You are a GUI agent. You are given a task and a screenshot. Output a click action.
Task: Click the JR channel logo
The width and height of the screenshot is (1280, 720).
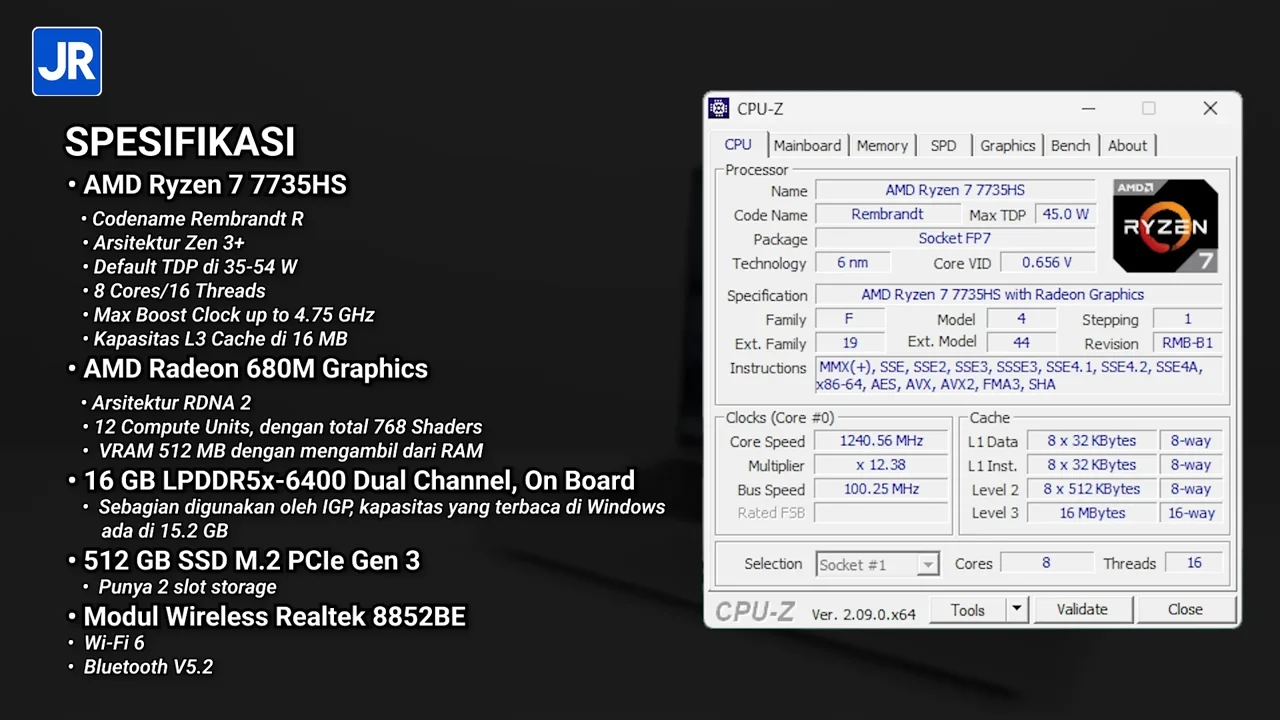tap(67, 62)
